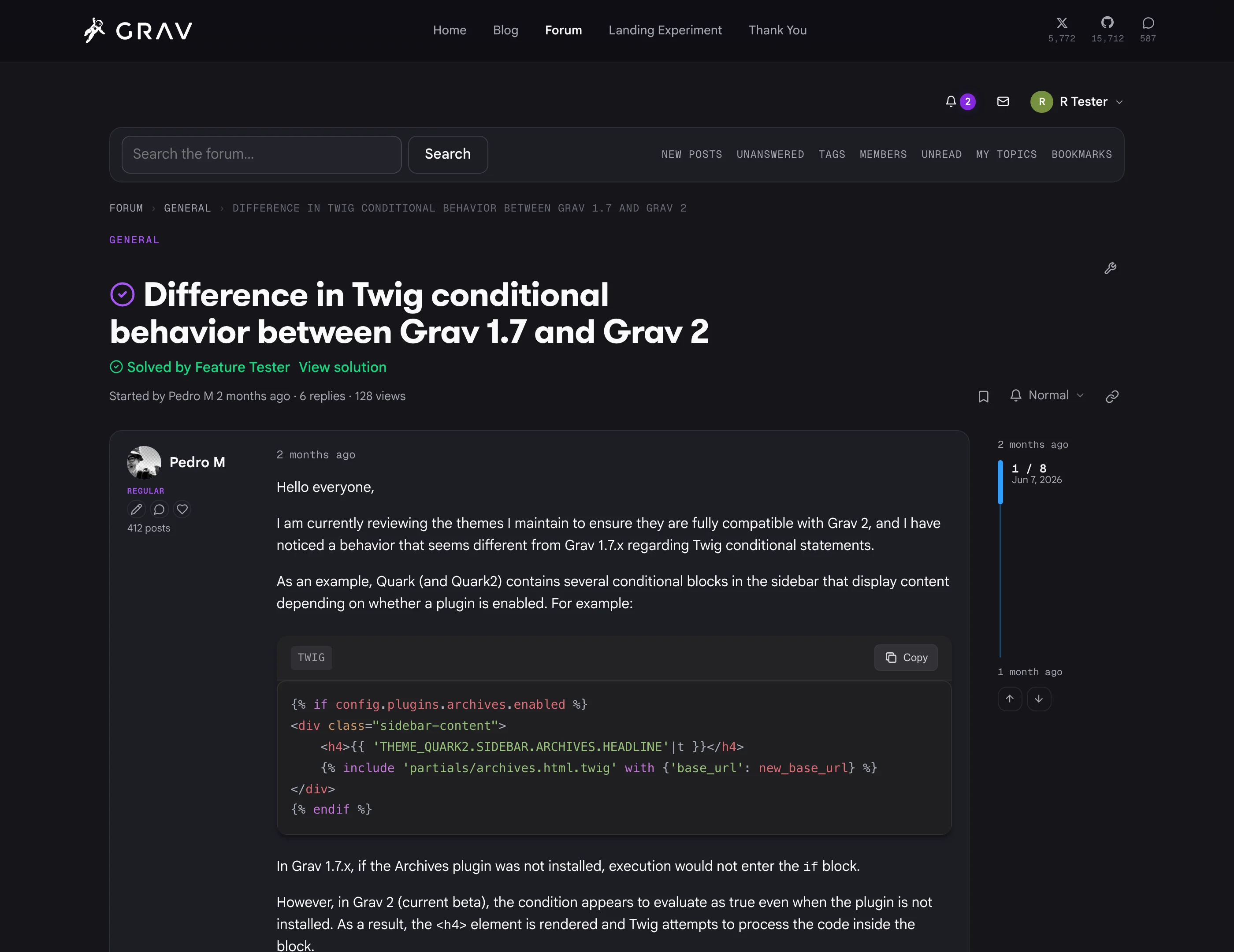Open the UNANSWERED filter
The height and width of the screenshot is (952, 1234).
click(770, 155)
